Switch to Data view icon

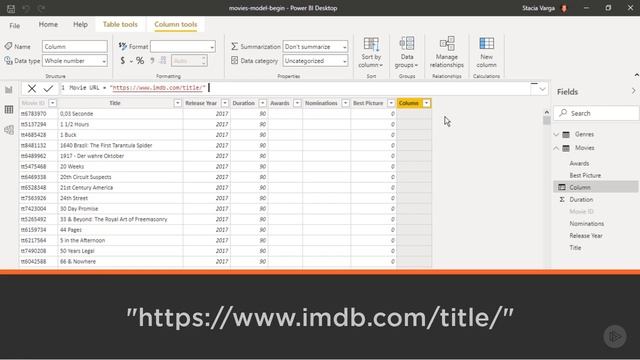click(x=9, y=109)
